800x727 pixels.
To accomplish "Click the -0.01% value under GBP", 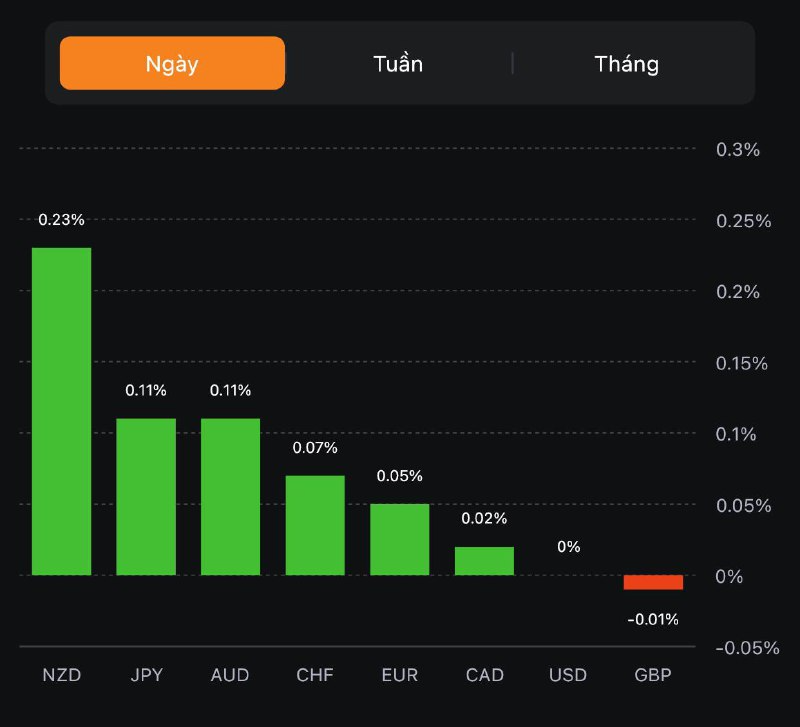I will 653,620.
